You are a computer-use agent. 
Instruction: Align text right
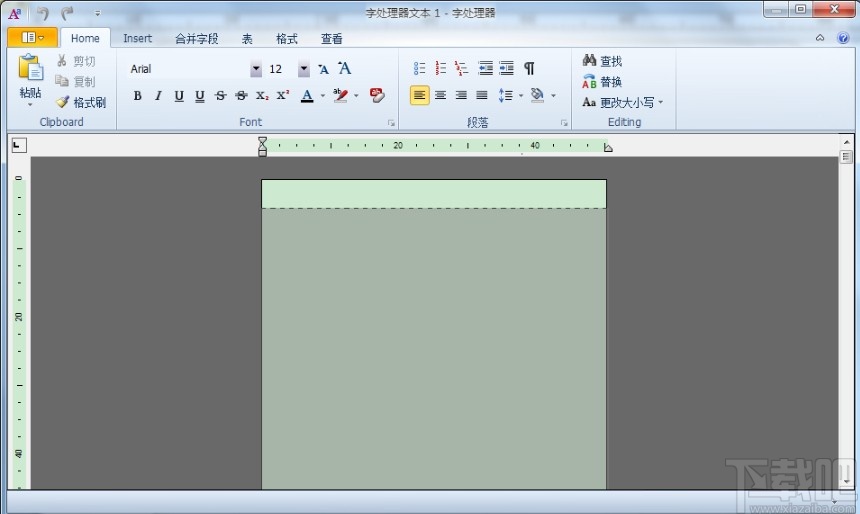[461, 95]
